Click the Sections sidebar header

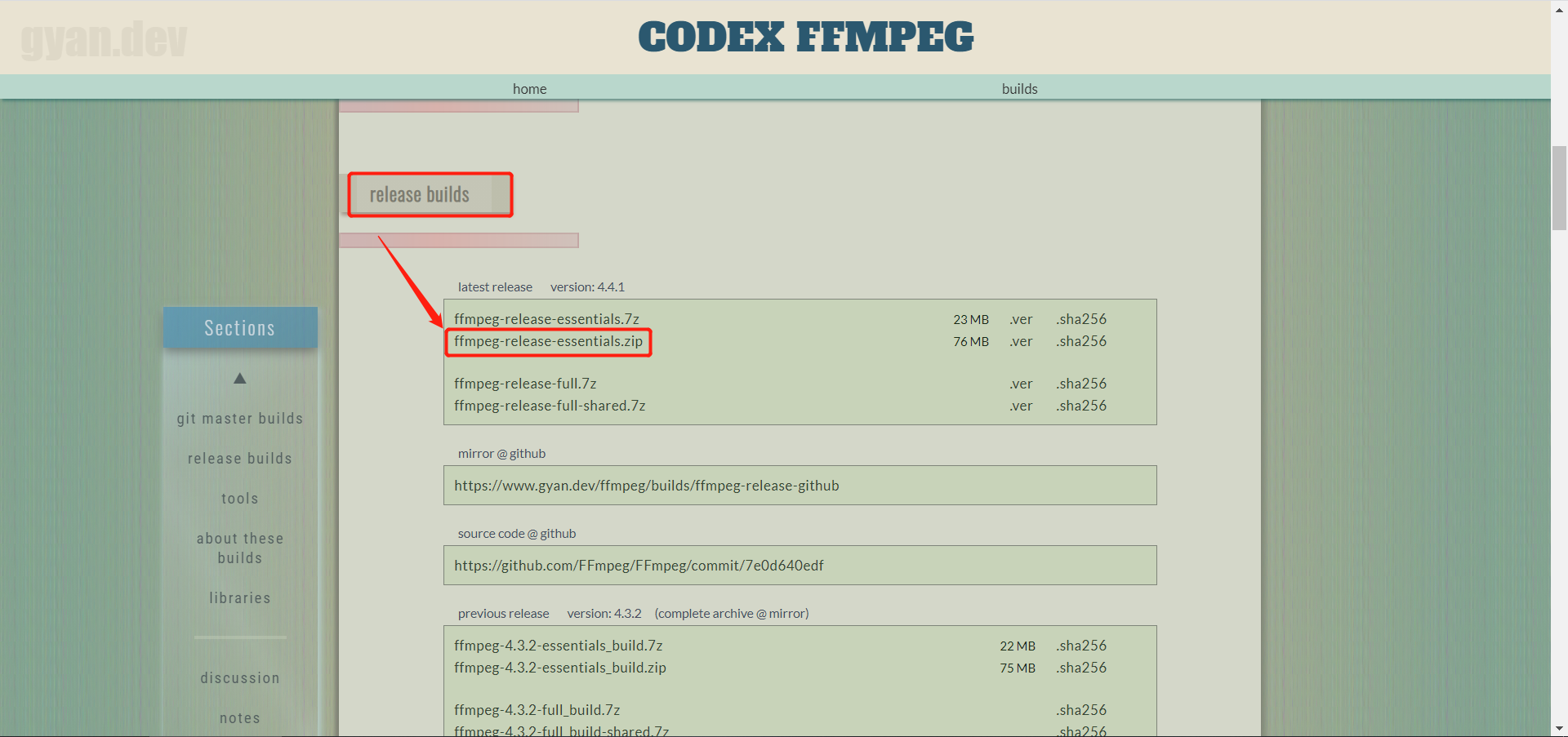click(240, 327)
